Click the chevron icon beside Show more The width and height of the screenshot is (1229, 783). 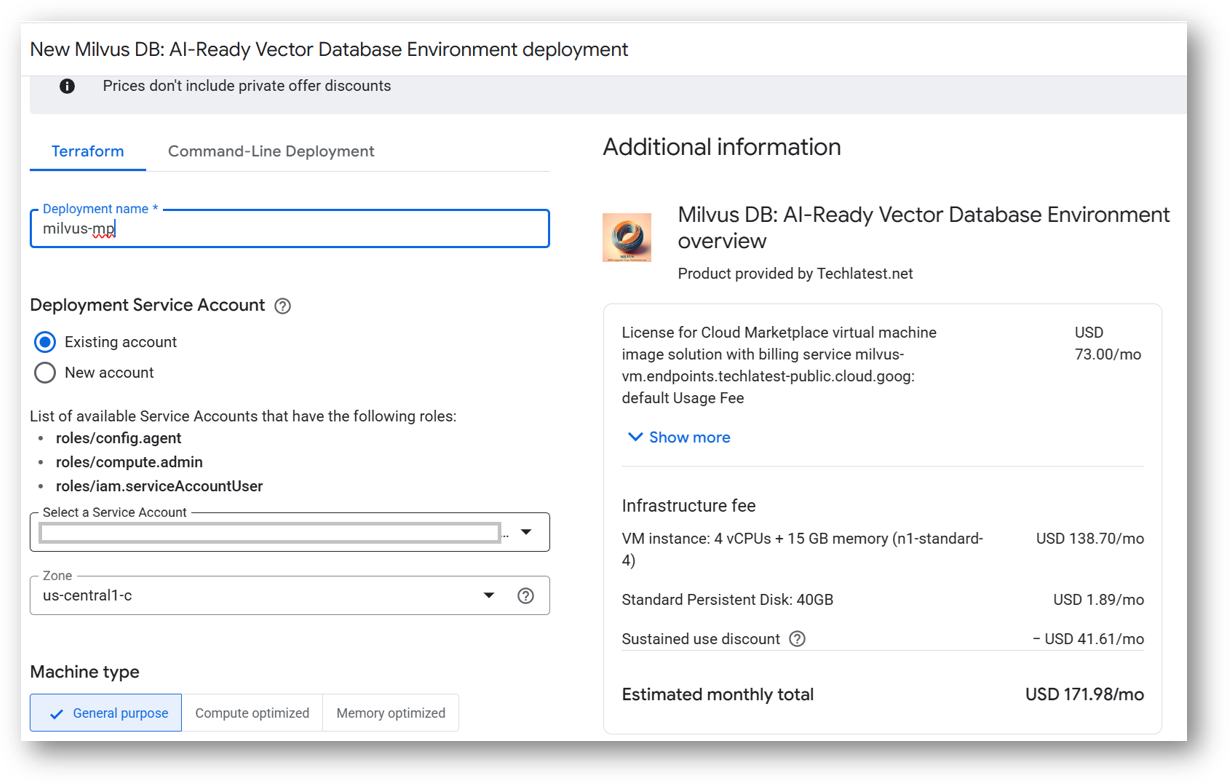click(x=634, y=437)
